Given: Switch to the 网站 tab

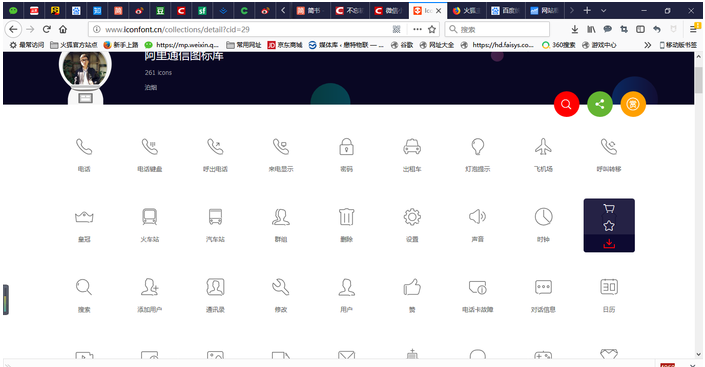Looking at the screenshot, I should pyautogui.click(x=544, y=11).
